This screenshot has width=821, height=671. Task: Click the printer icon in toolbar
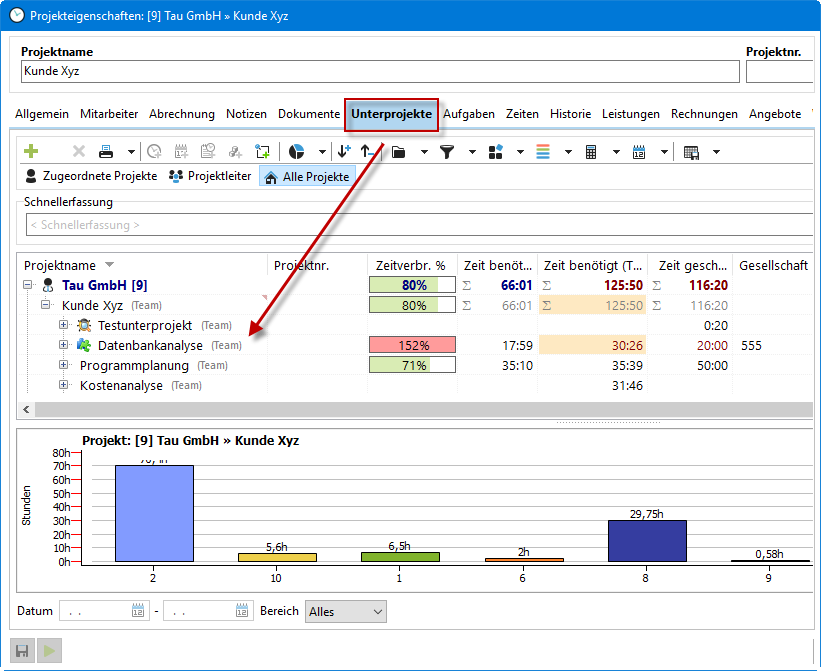point(106,152)
